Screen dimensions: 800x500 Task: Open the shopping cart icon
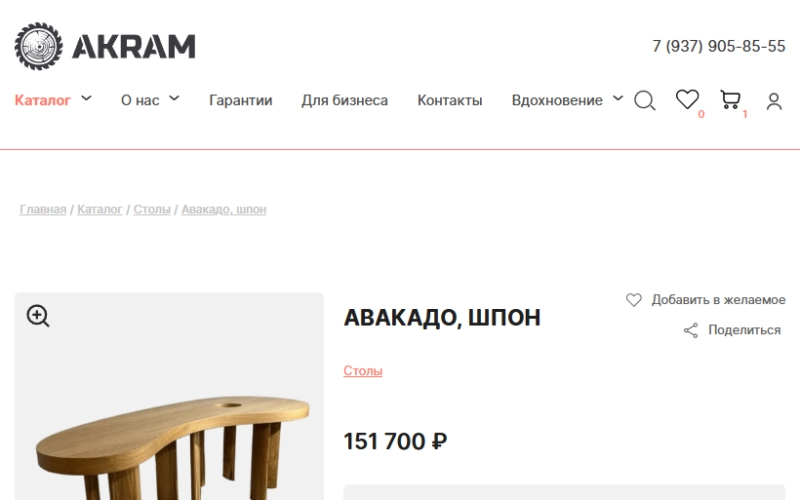(730, 99)
